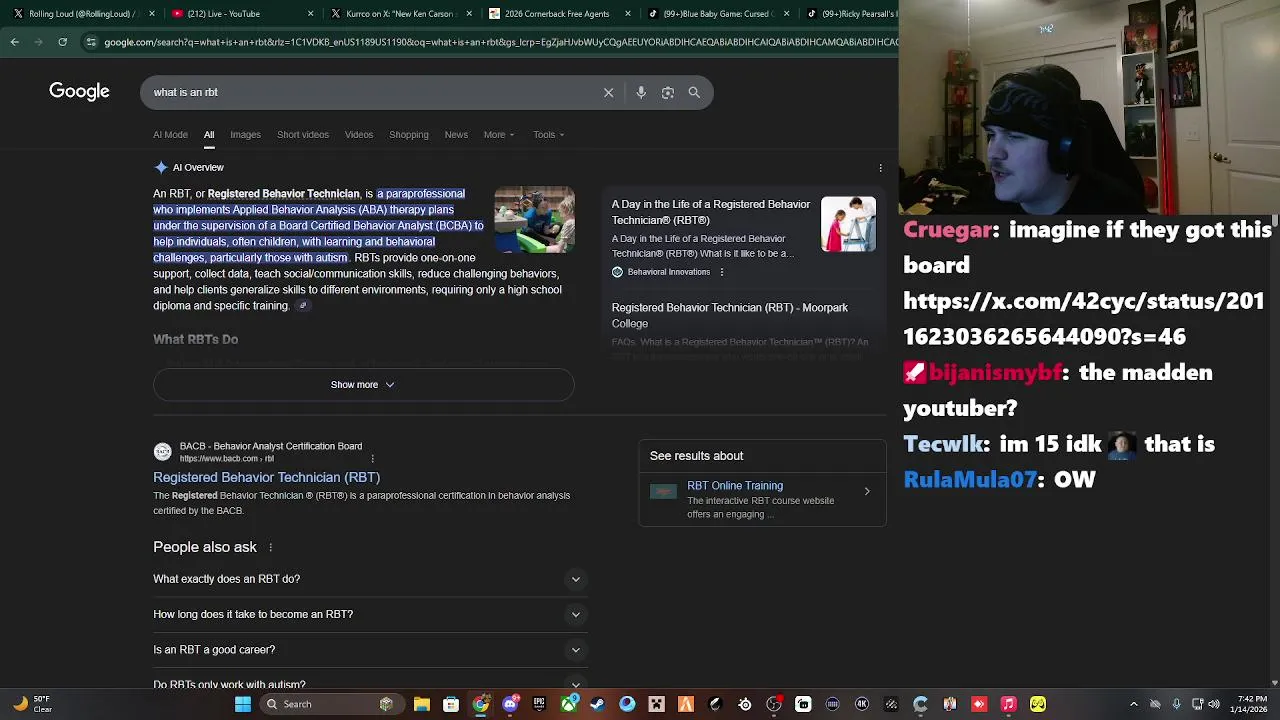This screenshot has height=720, width=1280.
Task: View site information icon in address bar
Action: pyautogui.click(x=91, y=42)
